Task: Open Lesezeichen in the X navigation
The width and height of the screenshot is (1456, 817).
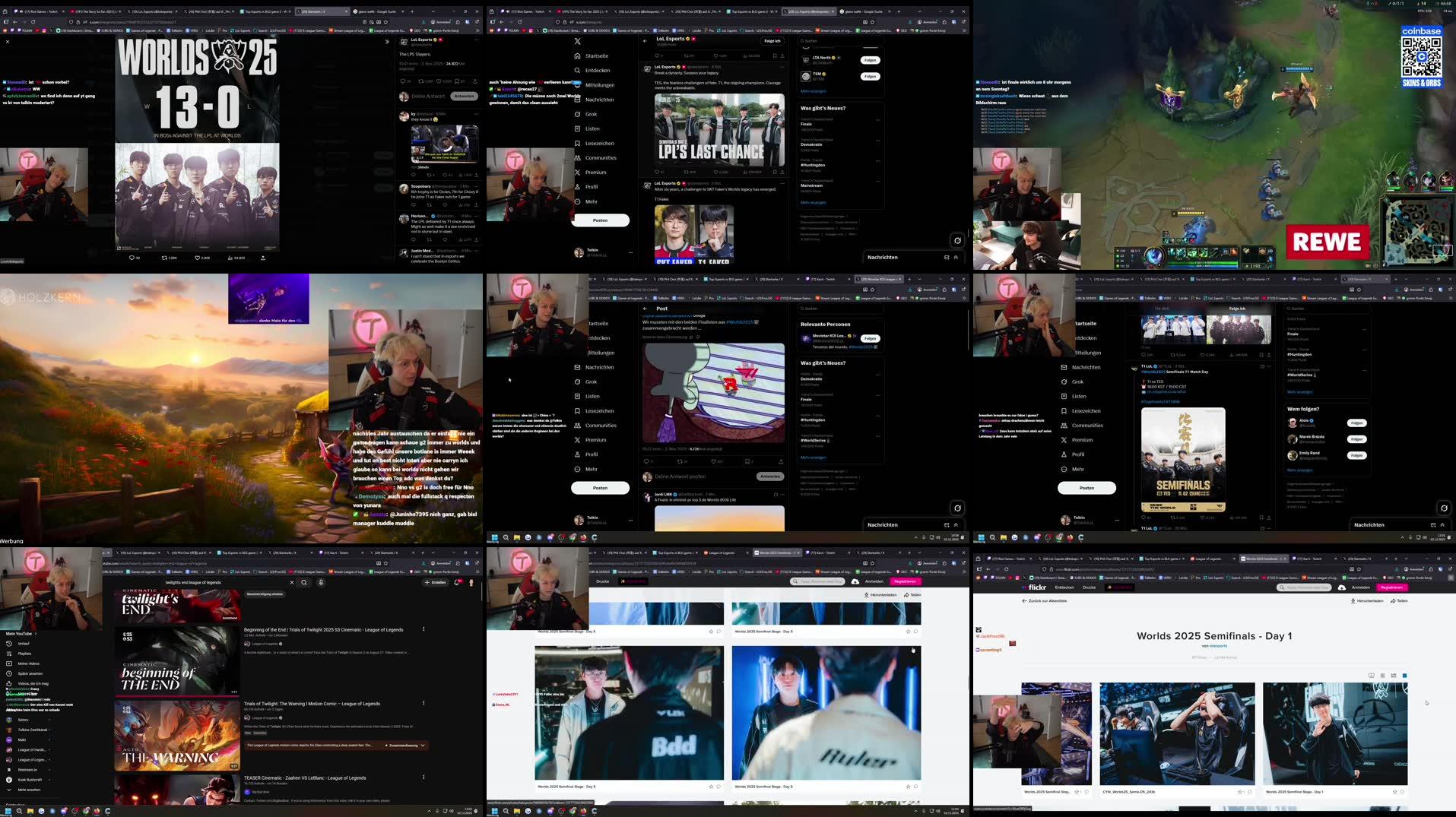Action: pyautogui.click(x=600, y=143)
